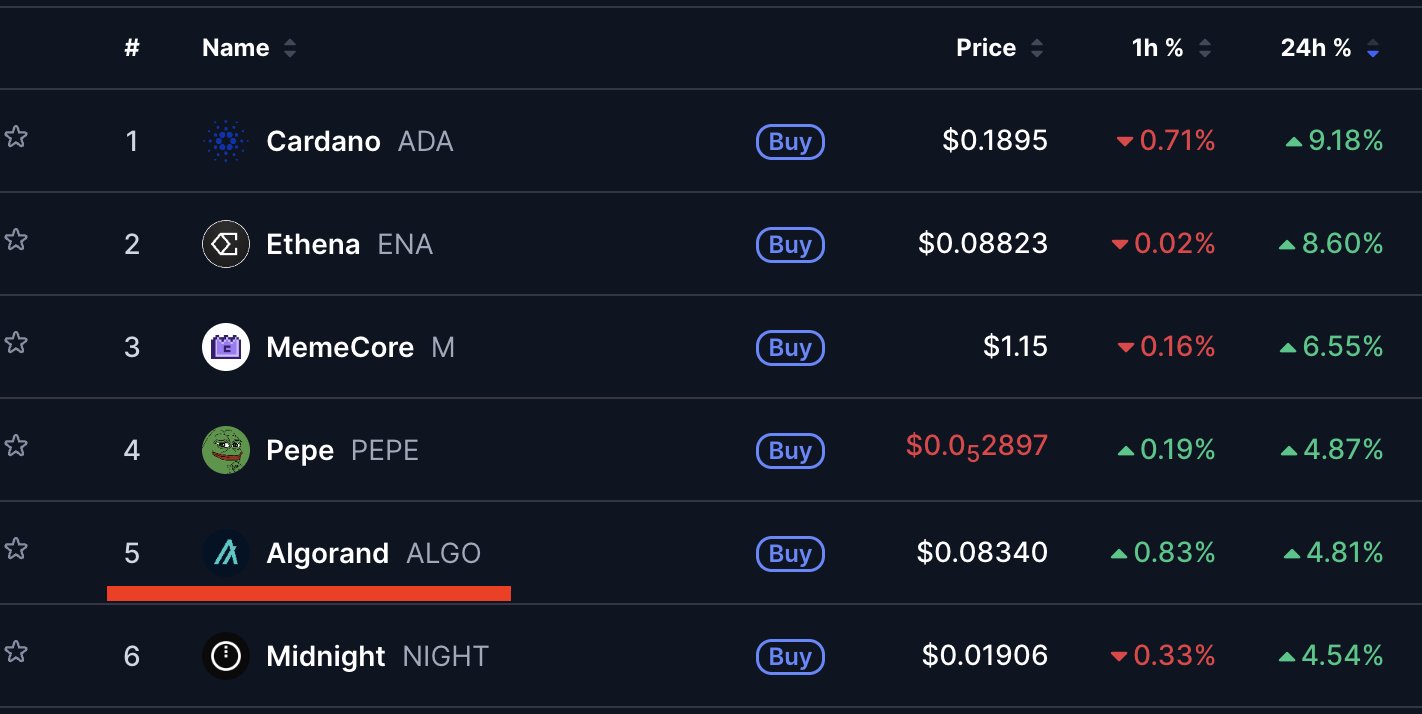Click the Cardano coin logo icon
Viewport: 1422px width, 714px height.
(226, 141)
